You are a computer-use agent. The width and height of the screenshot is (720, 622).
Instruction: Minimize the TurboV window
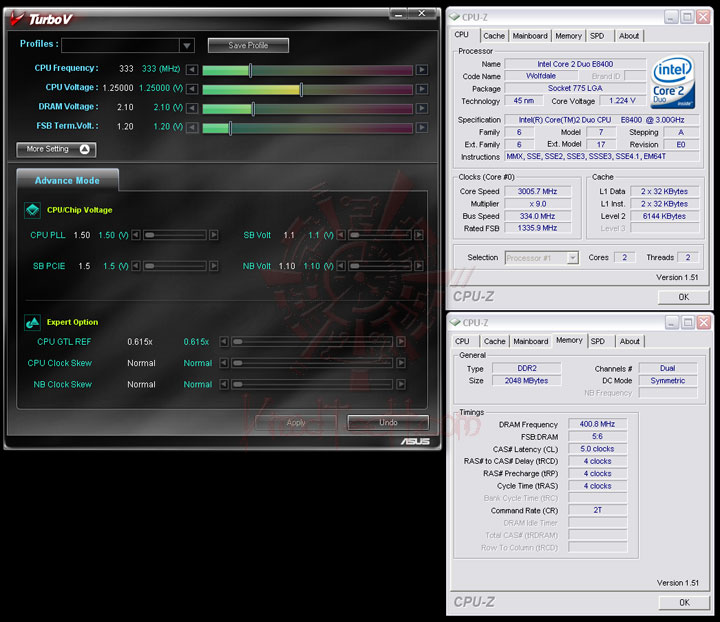(398, 14)
